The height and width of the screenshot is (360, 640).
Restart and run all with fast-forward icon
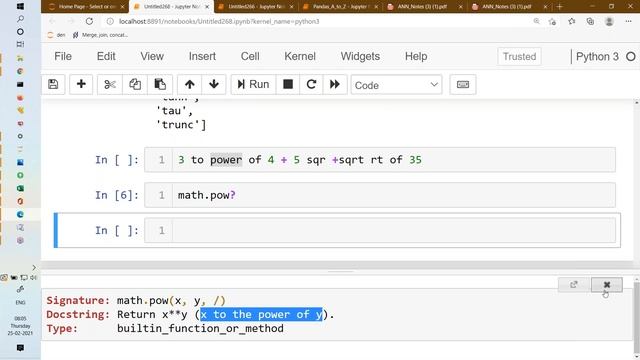tap(335, 84)
